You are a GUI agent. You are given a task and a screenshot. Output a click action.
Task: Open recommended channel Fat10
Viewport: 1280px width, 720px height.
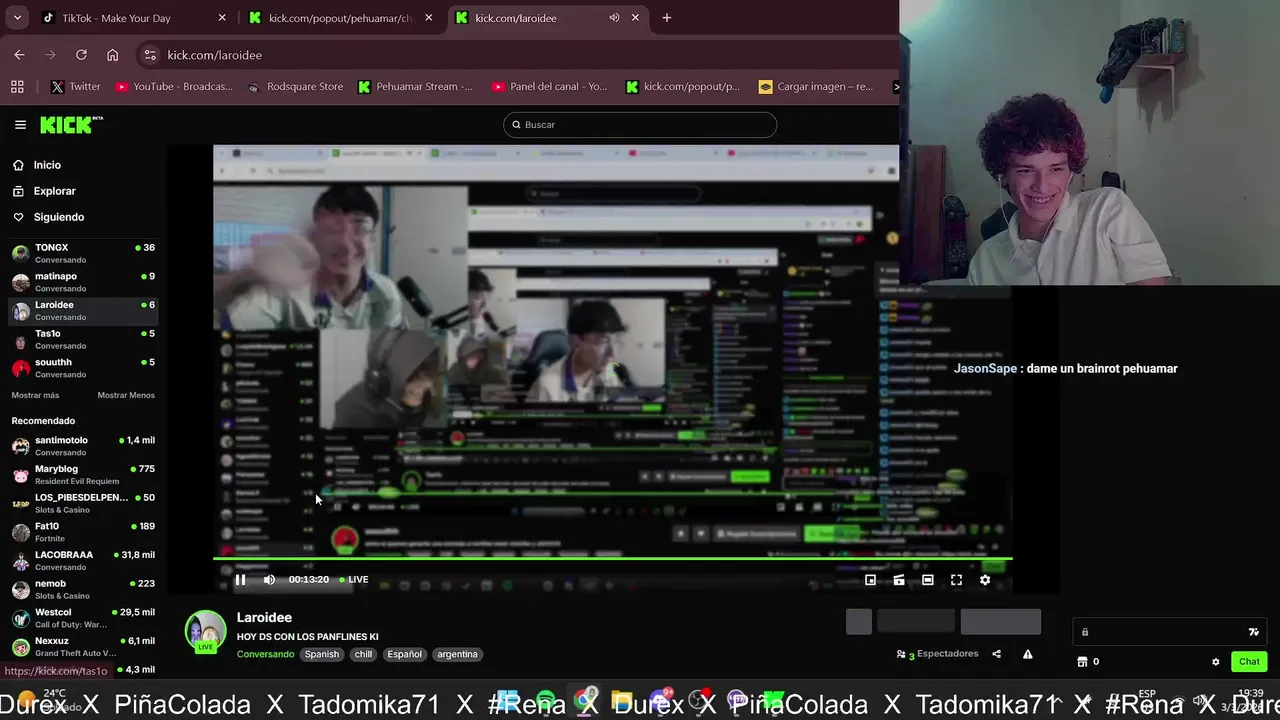[x=82, y=532]
